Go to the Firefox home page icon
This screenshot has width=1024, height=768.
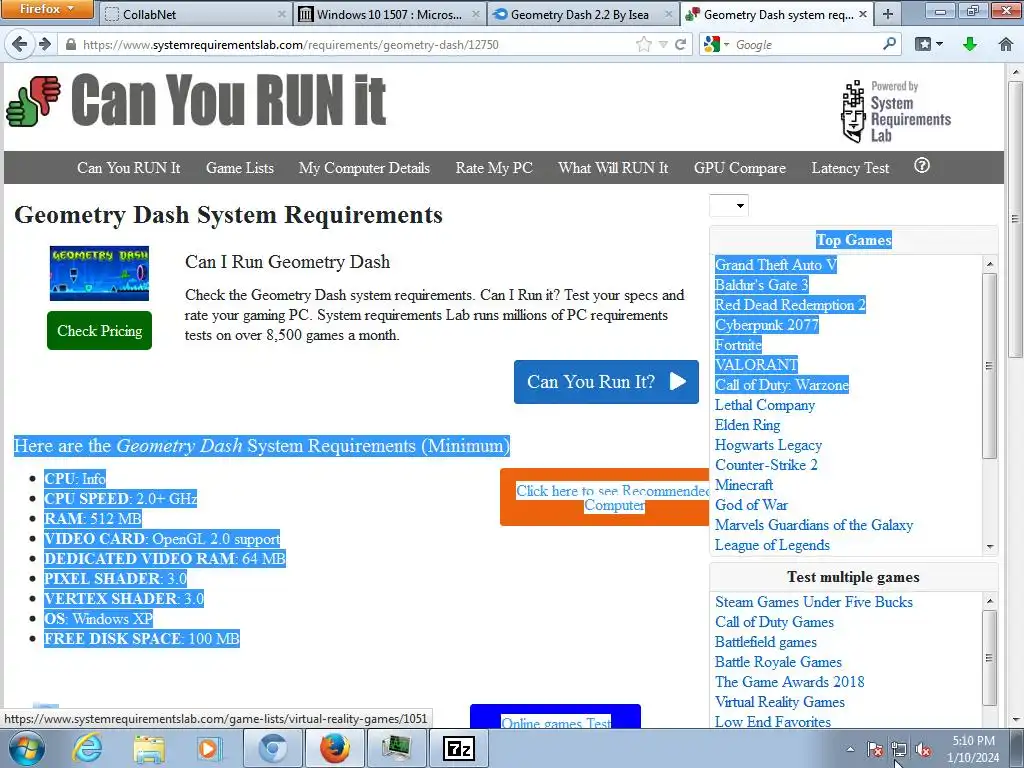pos(1006,44)
